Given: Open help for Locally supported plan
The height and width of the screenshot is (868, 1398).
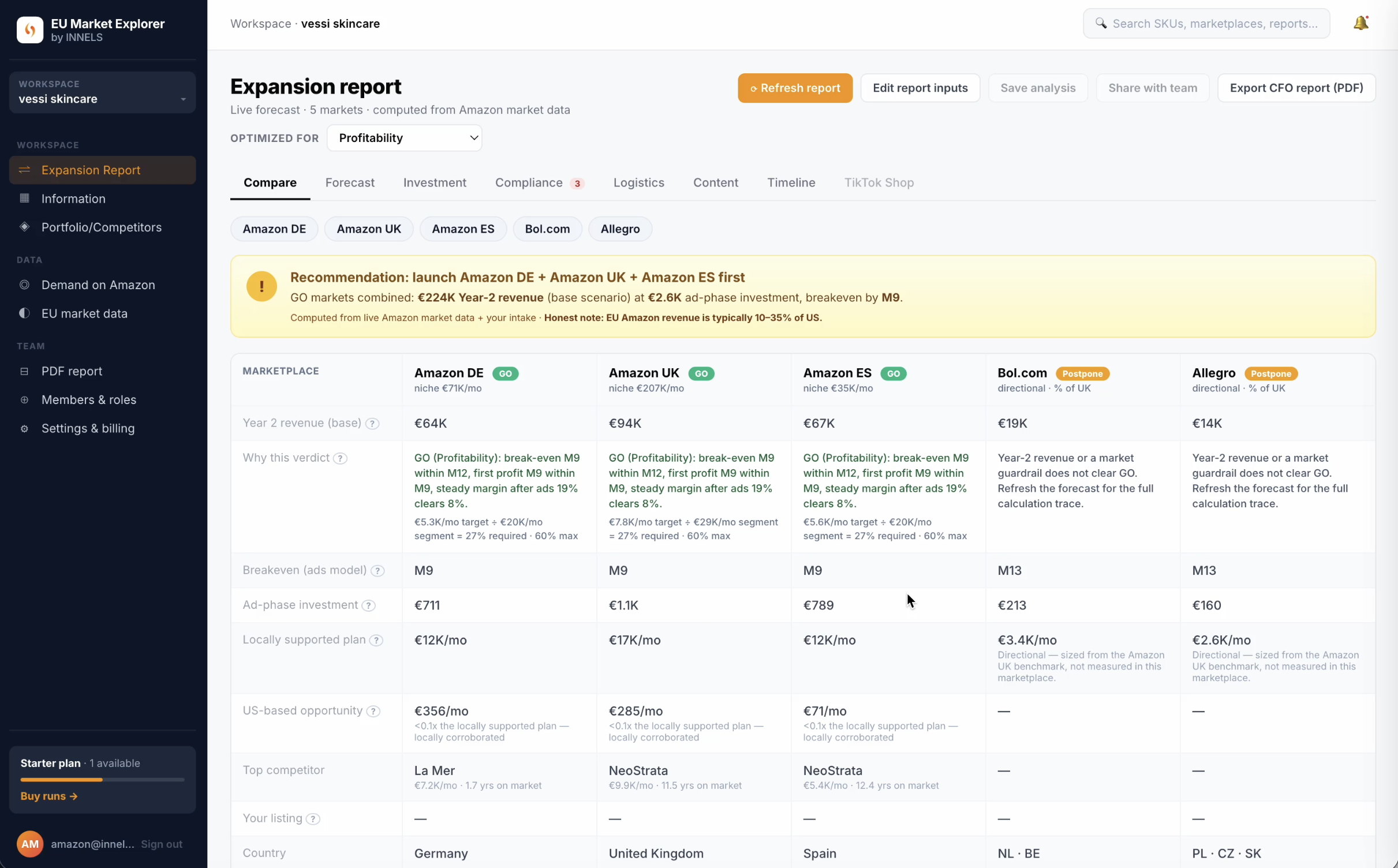Looking at the screenshot, I should [x=376, y=640].
